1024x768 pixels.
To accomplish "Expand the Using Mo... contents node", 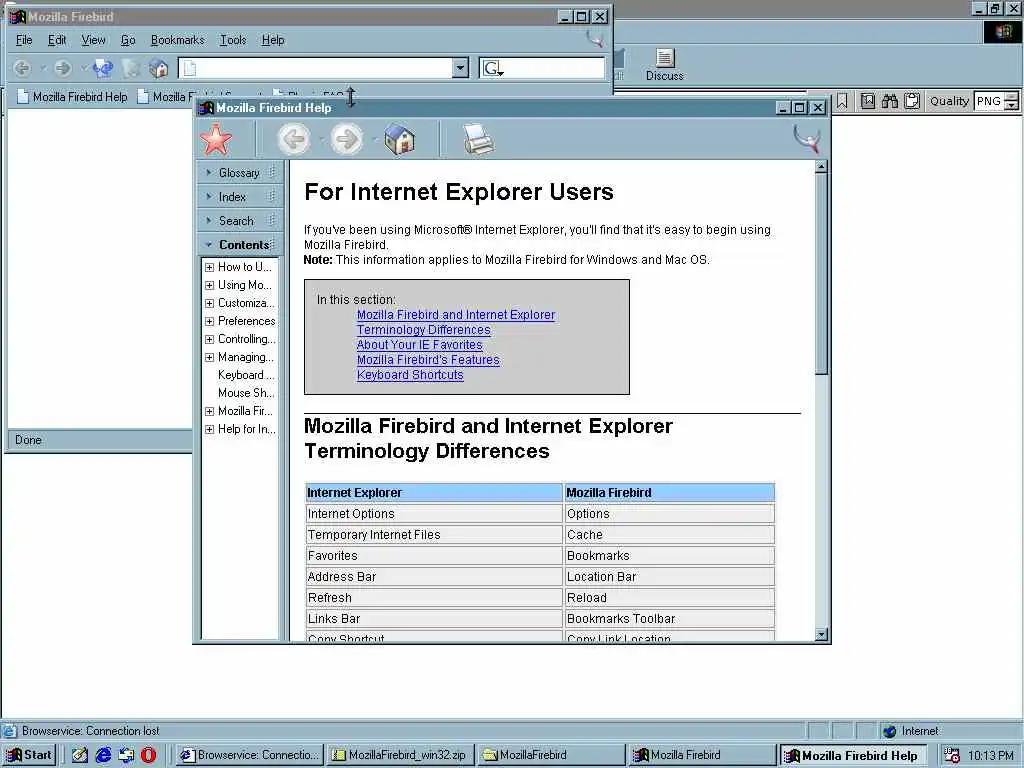I will click(209, 285).
